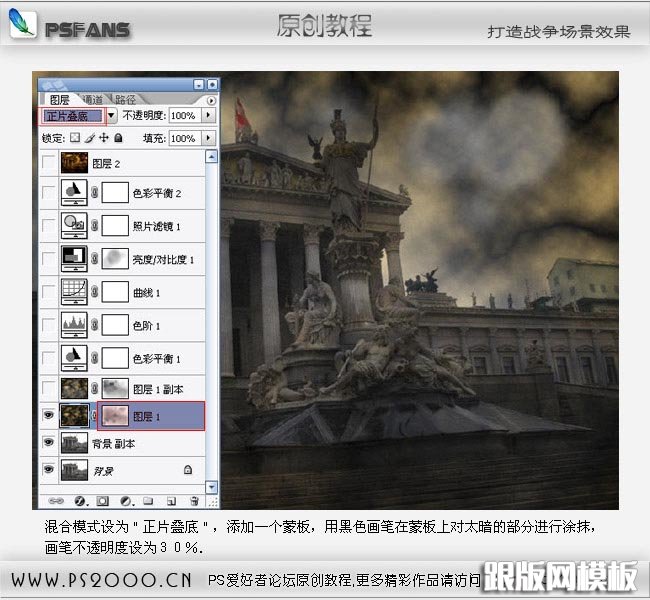Expand the 填充 fill arrow
The height and width of the screenshot is (600, 650).
pos(208,138)
